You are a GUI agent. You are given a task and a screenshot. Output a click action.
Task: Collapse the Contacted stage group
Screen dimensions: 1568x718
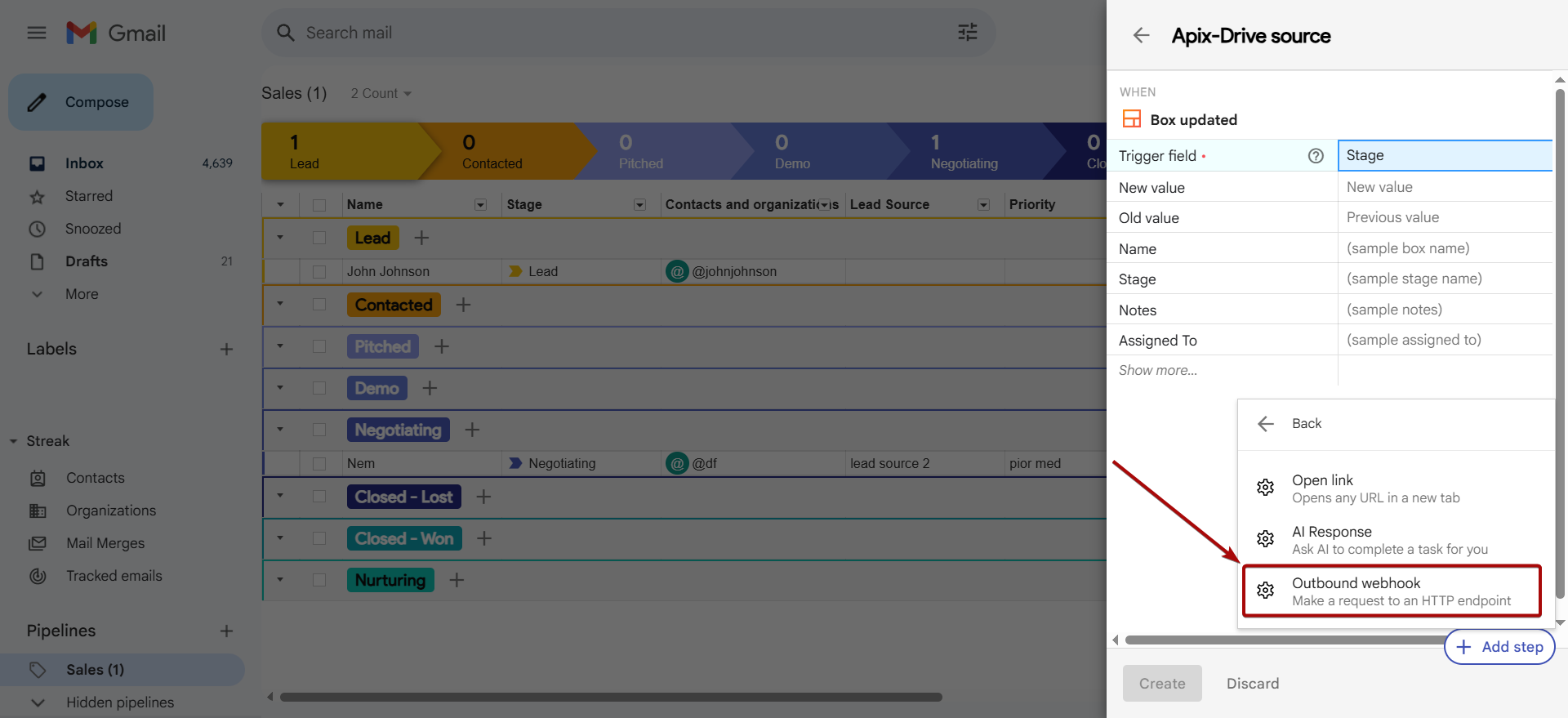(280, 304)
